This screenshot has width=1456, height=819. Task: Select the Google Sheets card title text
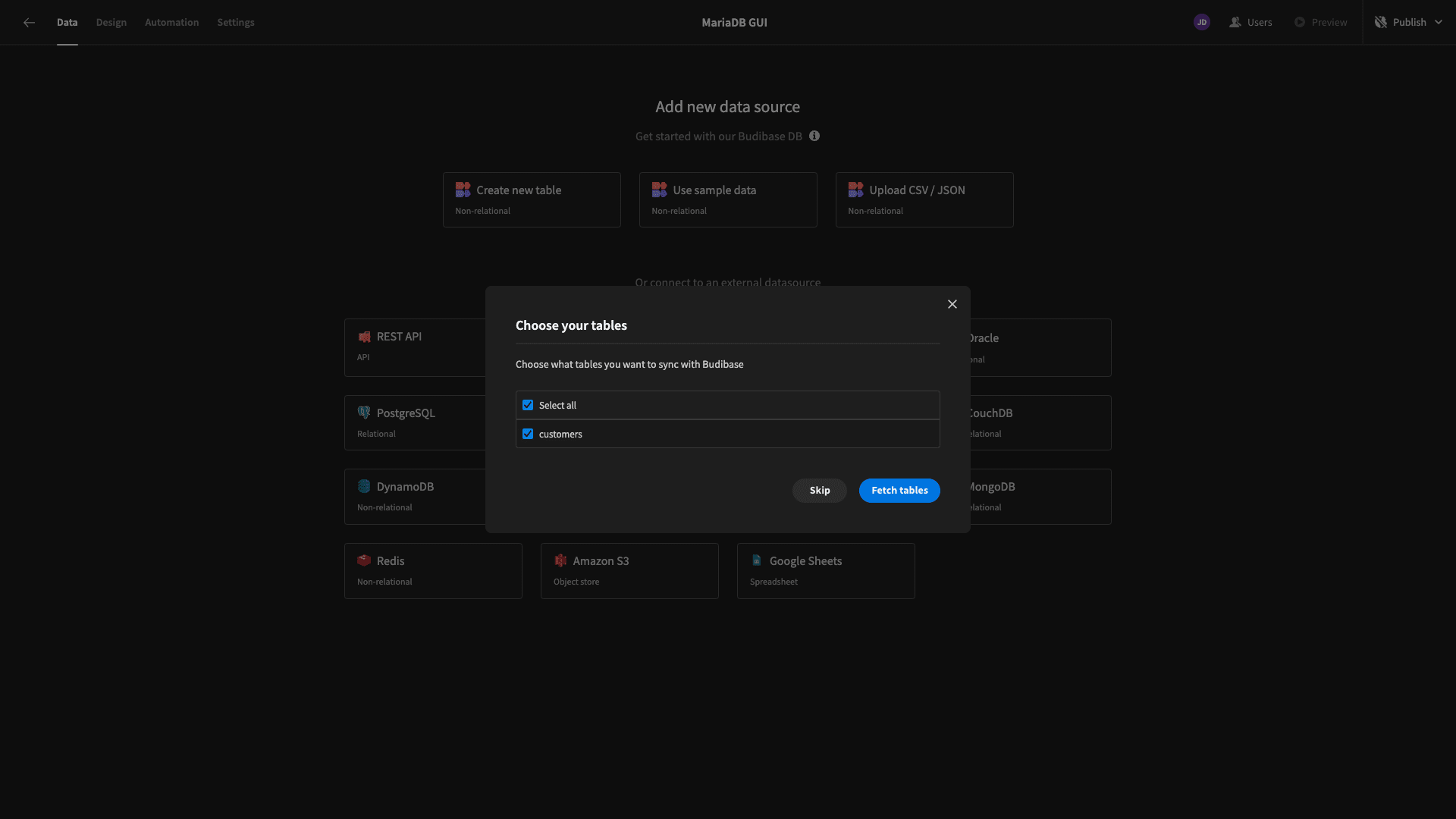[x=805, y=561]
